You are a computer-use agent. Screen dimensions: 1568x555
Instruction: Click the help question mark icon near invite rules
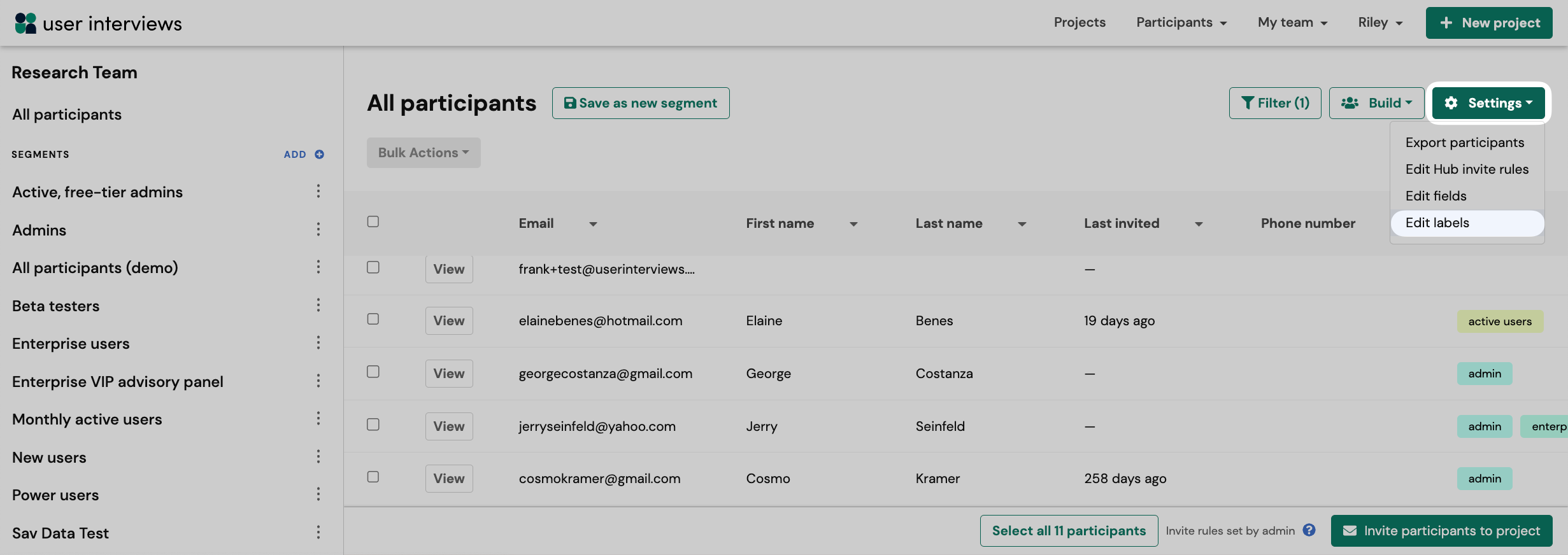click(1309, 530)
